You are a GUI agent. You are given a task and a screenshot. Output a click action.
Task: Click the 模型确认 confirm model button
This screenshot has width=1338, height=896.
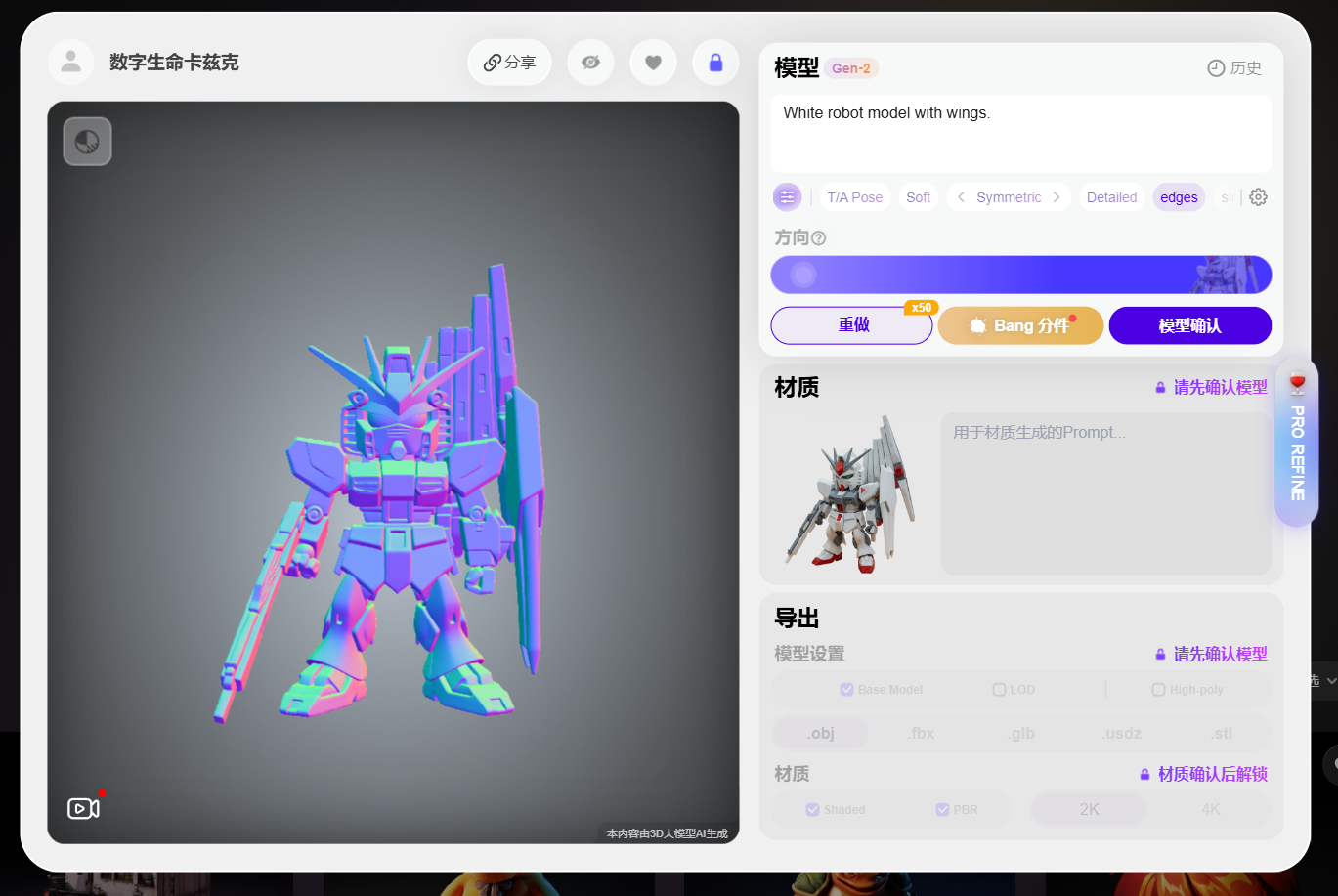pyautogui.click(x=1189, y=324)
